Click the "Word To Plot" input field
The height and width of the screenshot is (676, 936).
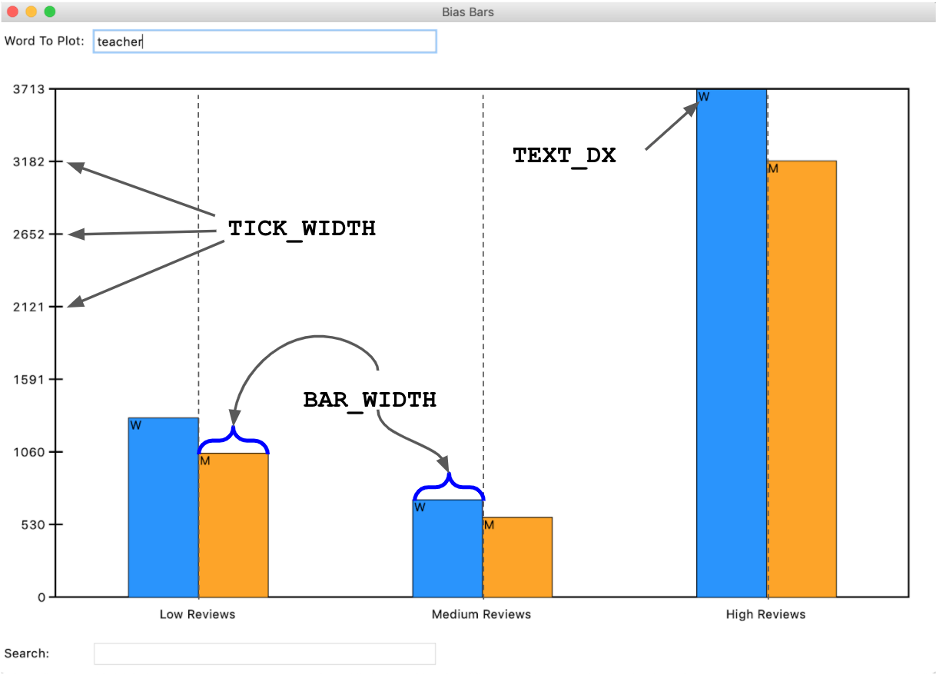265,41
